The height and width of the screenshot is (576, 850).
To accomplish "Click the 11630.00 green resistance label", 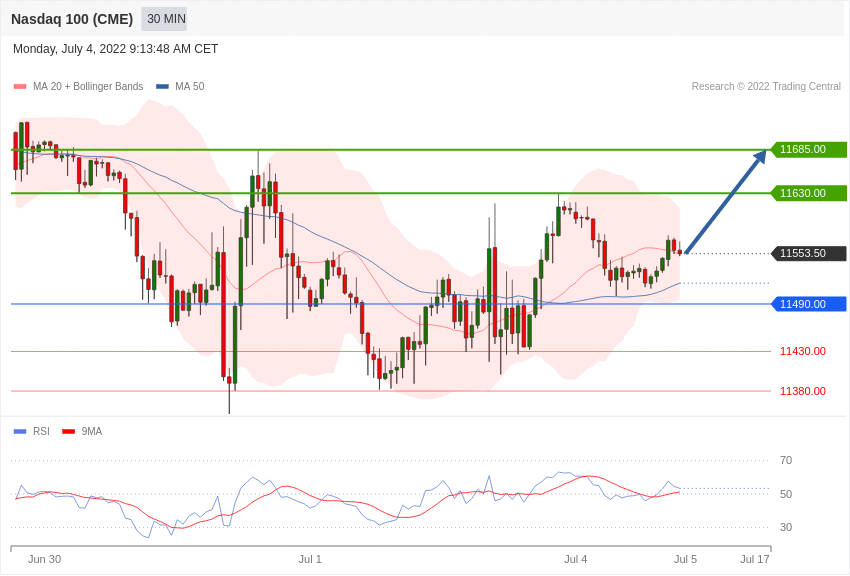I will point(808,193).
